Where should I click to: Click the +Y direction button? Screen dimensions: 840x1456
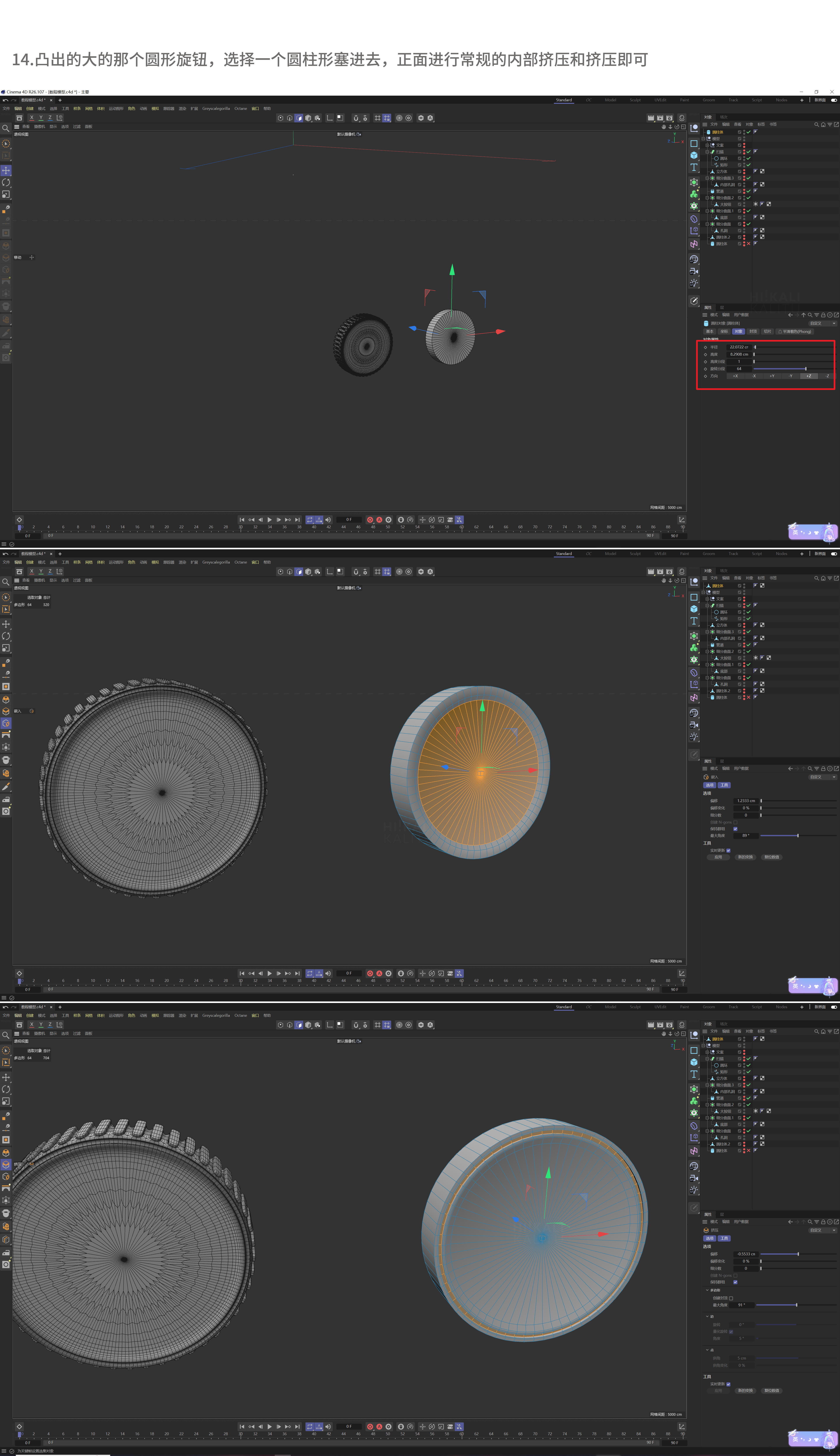772,376
